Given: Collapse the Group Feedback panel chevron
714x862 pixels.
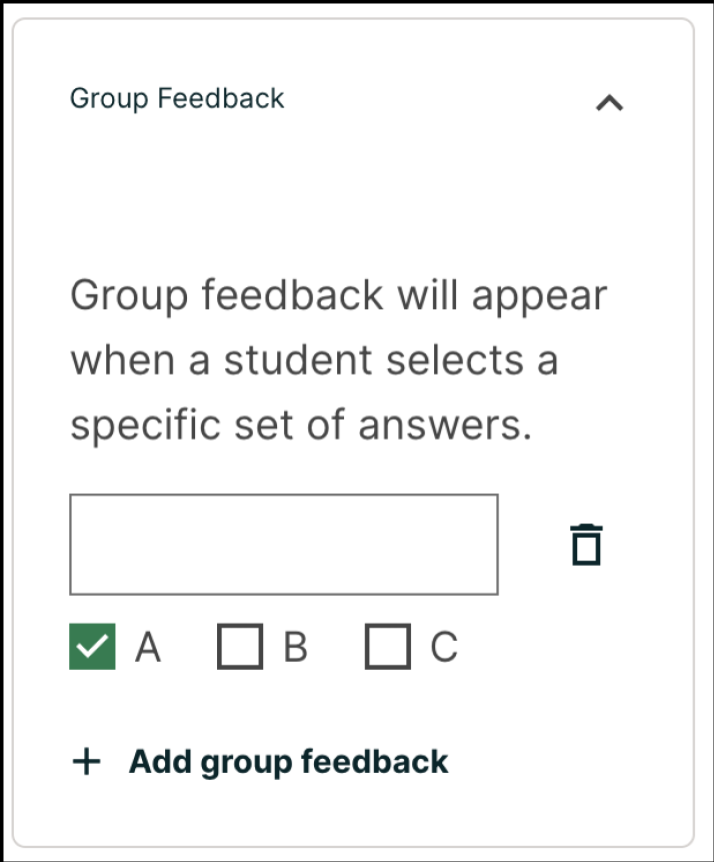Looking at the screenshot, I should click(608, 101).
